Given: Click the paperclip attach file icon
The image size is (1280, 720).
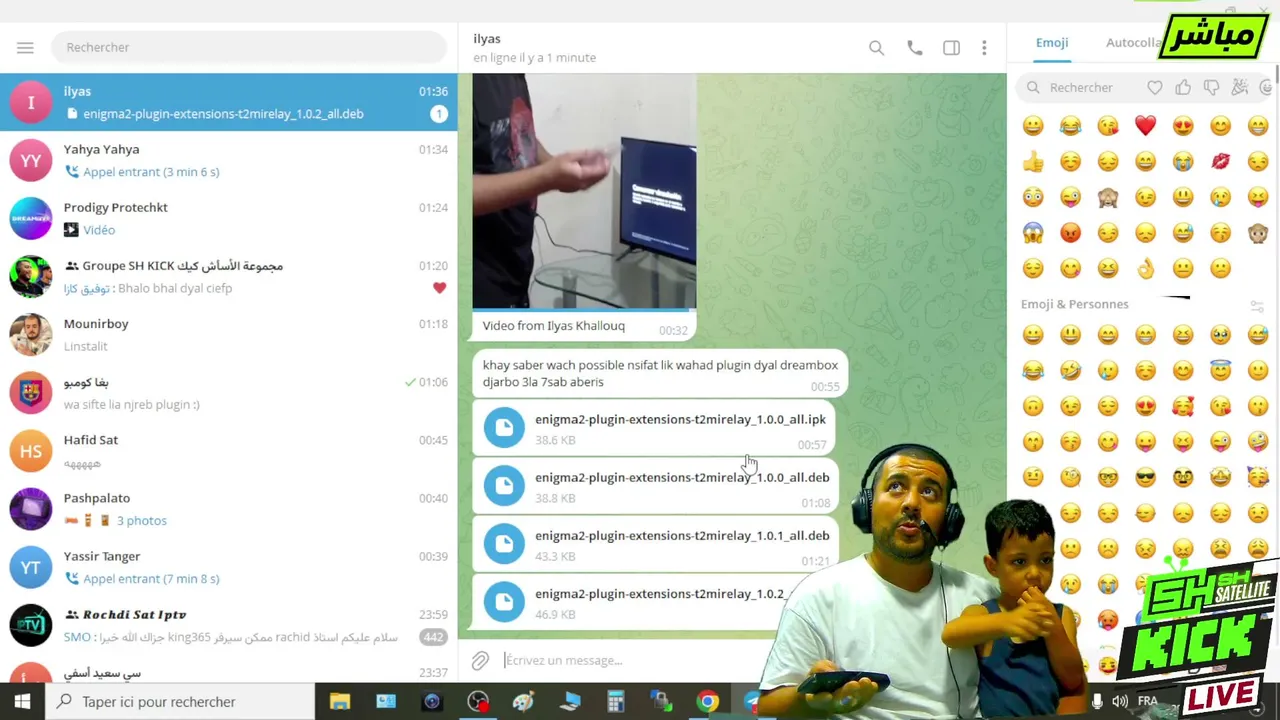Looking at the screenshot, I should (480, 660).
